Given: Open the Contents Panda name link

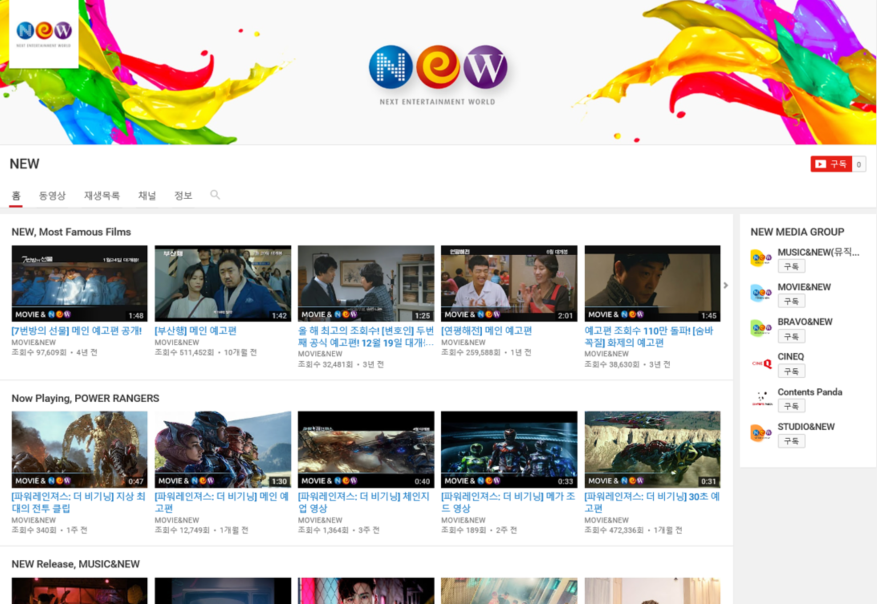Looking at the screenshot, I should [810, 391].
